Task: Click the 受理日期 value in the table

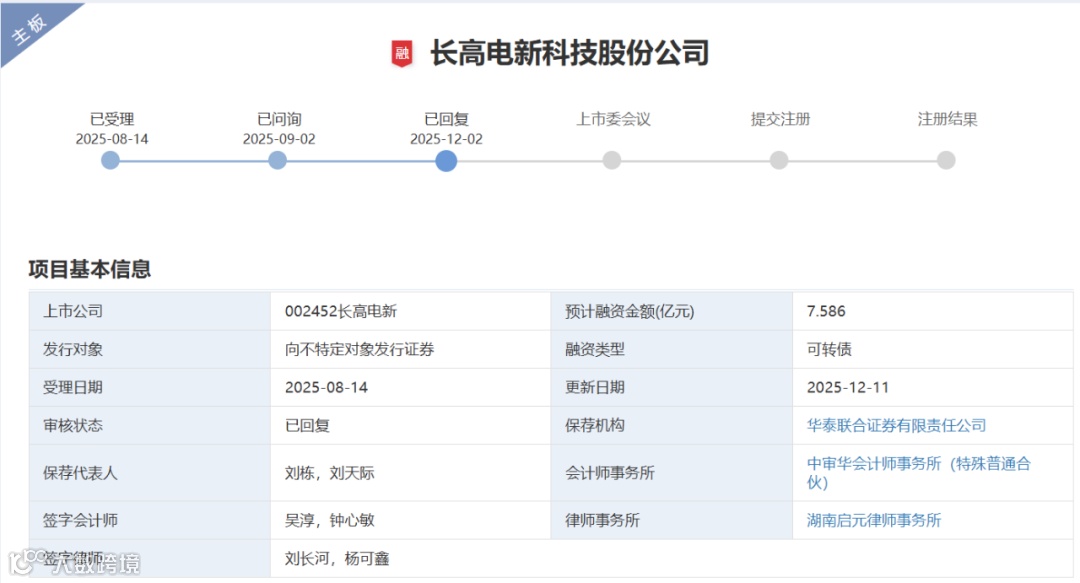Action: [326, 387]
